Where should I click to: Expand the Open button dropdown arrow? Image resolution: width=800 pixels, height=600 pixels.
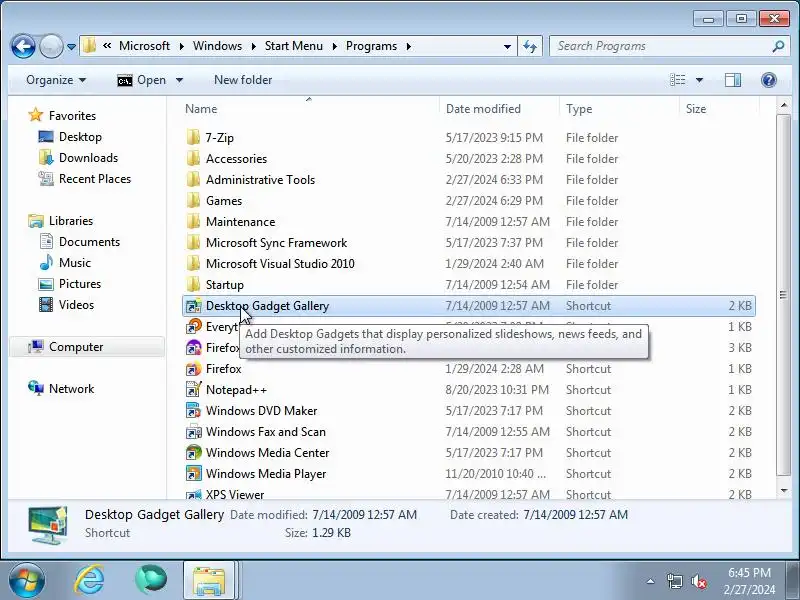(179, 80)
